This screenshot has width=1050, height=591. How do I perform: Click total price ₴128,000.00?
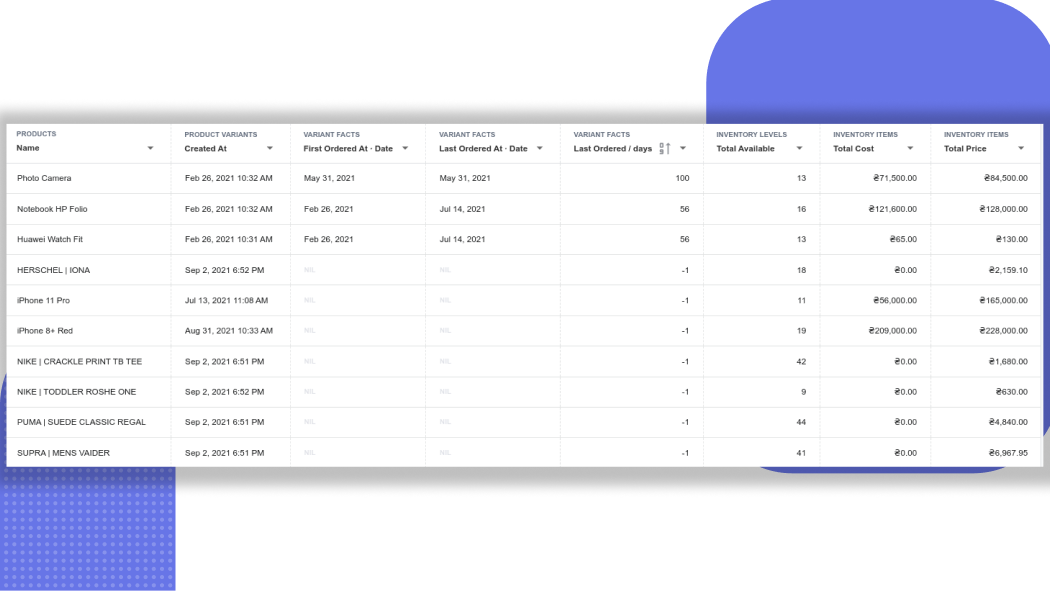(1003, 209)
